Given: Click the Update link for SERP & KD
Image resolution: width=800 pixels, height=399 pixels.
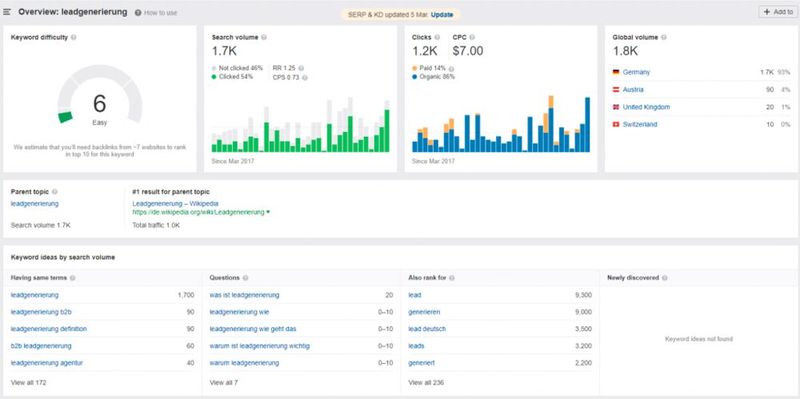Looking at the screenshot, I should [442, 15].
